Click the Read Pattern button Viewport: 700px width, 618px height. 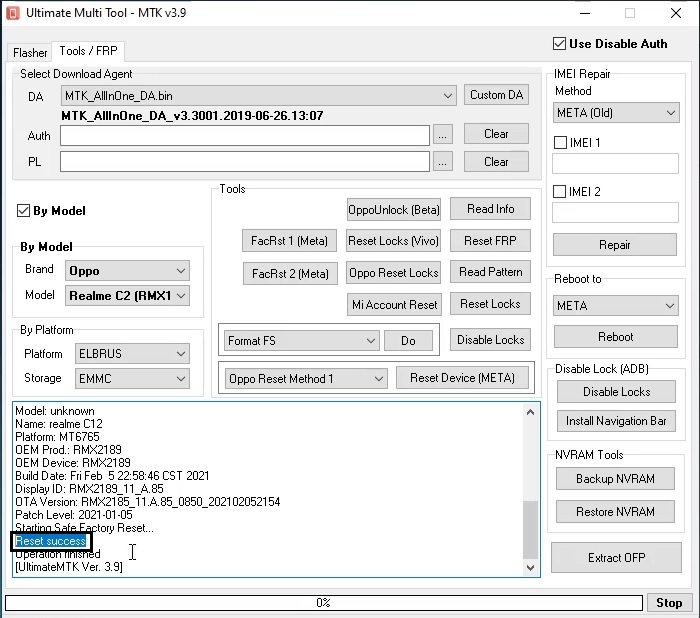490,271
